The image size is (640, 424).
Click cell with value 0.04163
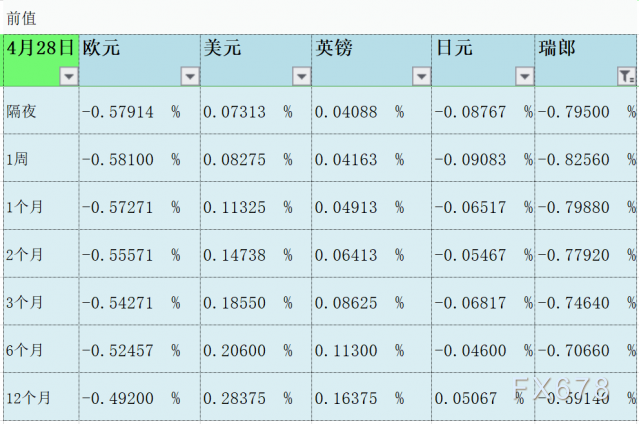pos(371,158)
